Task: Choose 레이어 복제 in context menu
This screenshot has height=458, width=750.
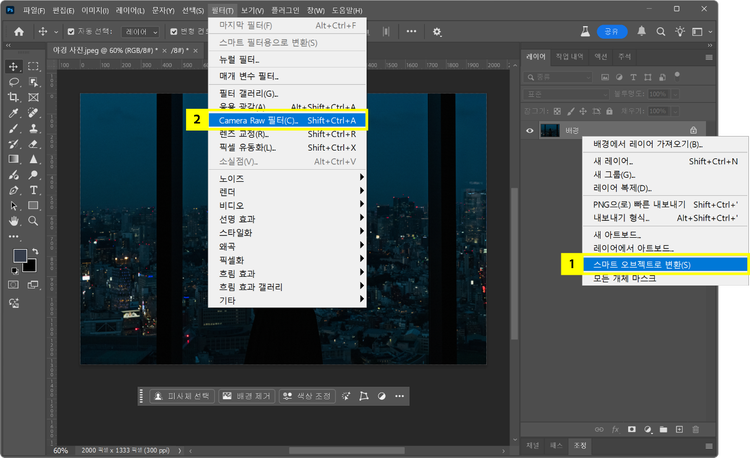Action: [x=665, y=188]
